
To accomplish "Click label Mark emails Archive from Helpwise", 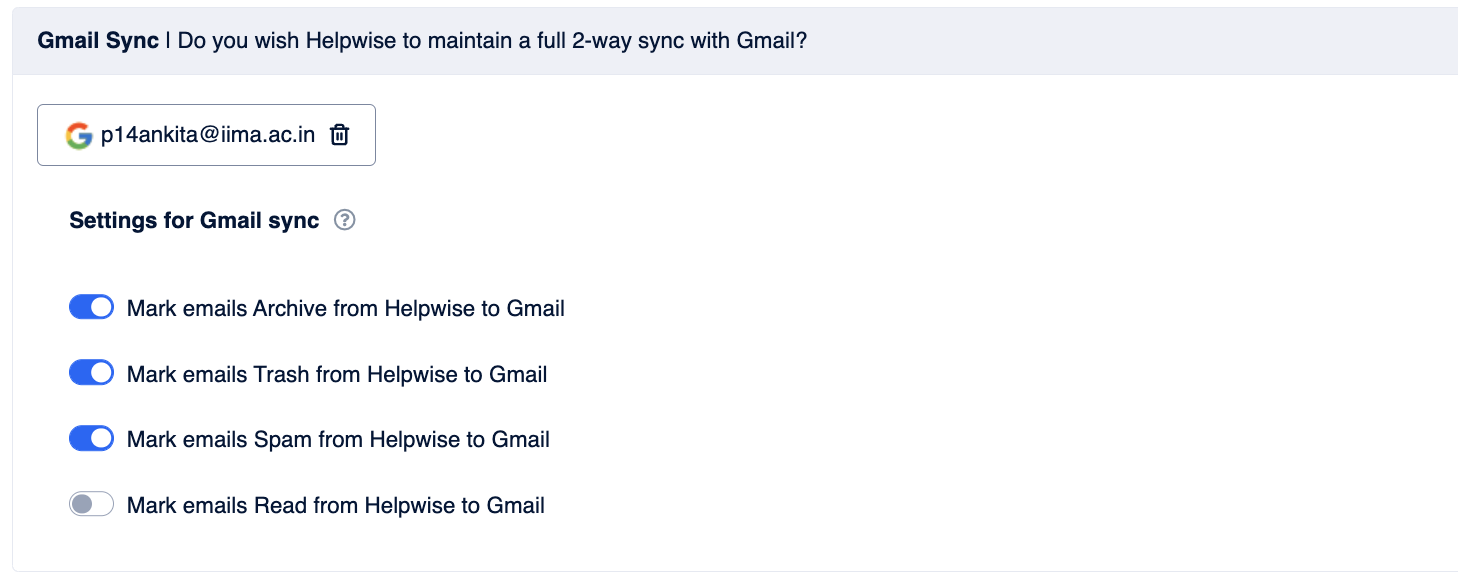I will click(346, 308).
